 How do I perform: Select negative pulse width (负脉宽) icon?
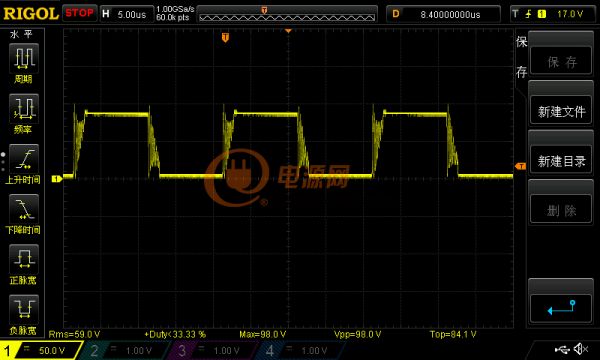coord(23,310)
